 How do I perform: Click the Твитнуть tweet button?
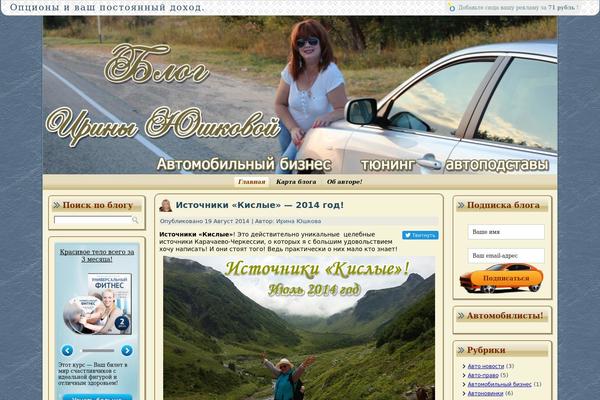[x=420, y=235]
